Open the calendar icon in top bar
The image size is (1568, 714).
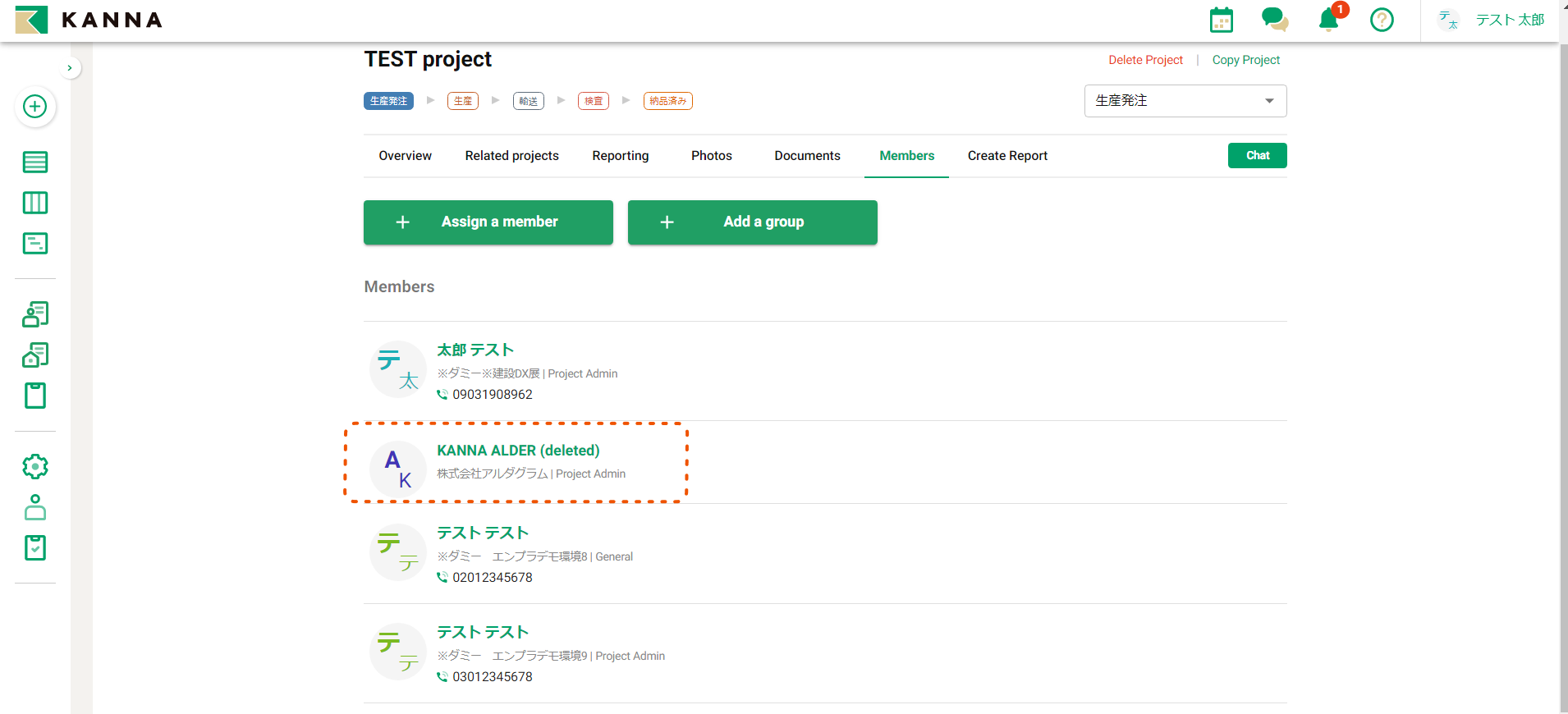[x=1222, y=20]
